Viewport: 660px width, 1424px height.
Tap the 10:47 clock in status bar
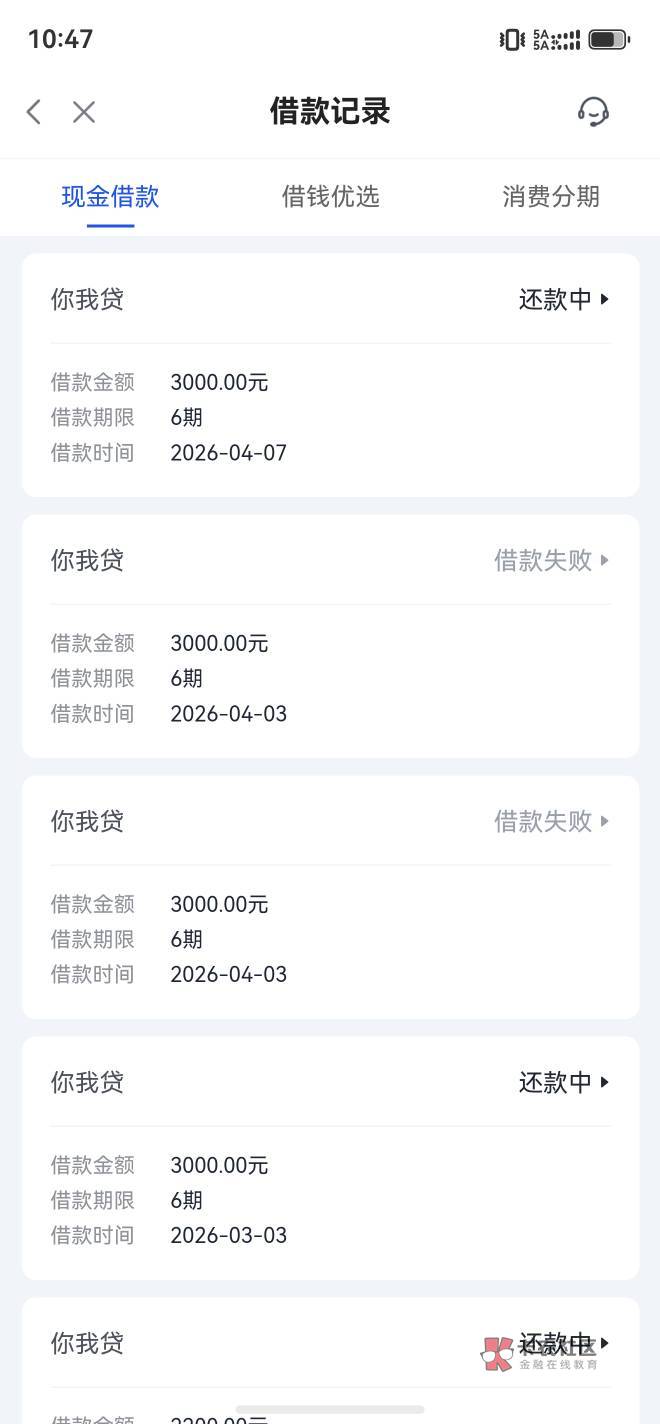[60, 39]
